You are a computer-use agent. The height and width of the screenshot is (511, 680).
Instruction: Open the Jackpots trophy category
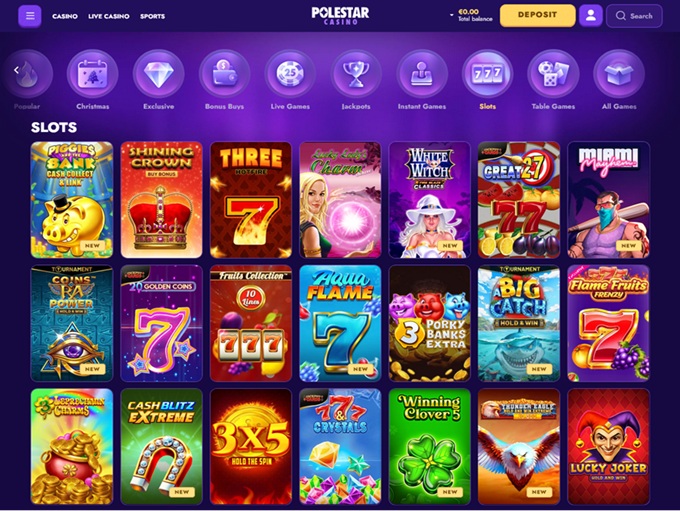pos(356,74)
